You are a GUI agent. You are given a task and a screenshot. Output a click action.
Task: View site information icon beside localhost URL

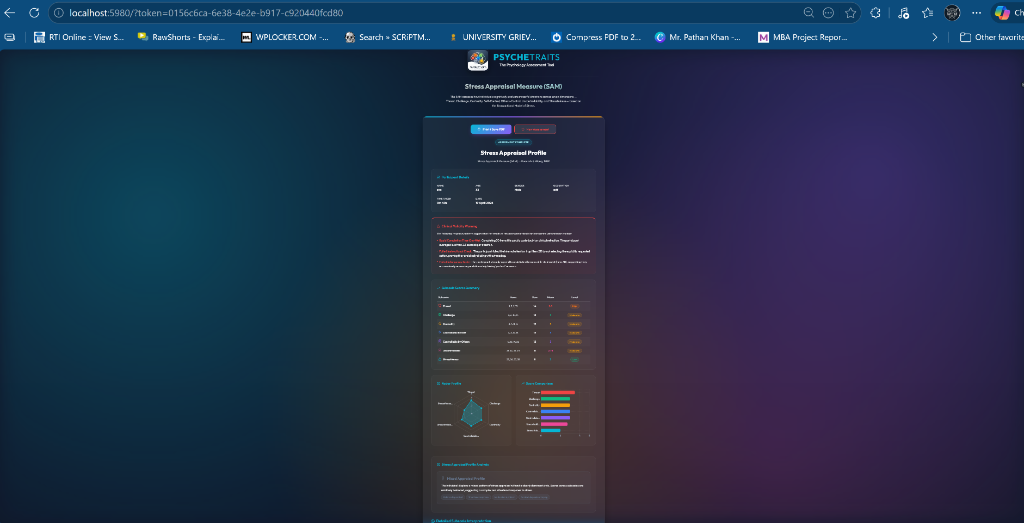[x=59, y=12]
